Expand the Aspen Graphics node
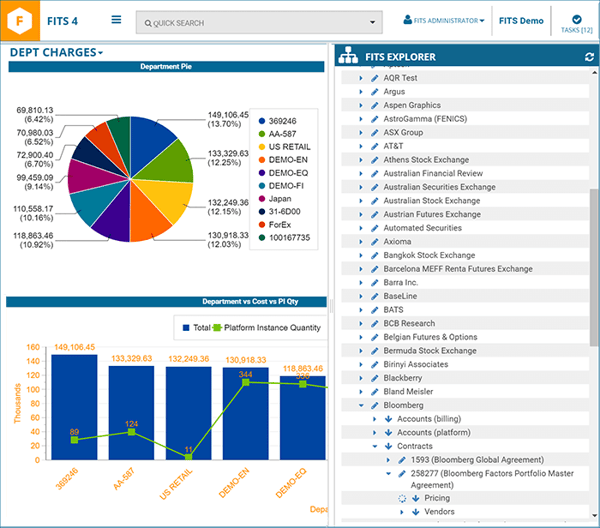 (361, 105)
